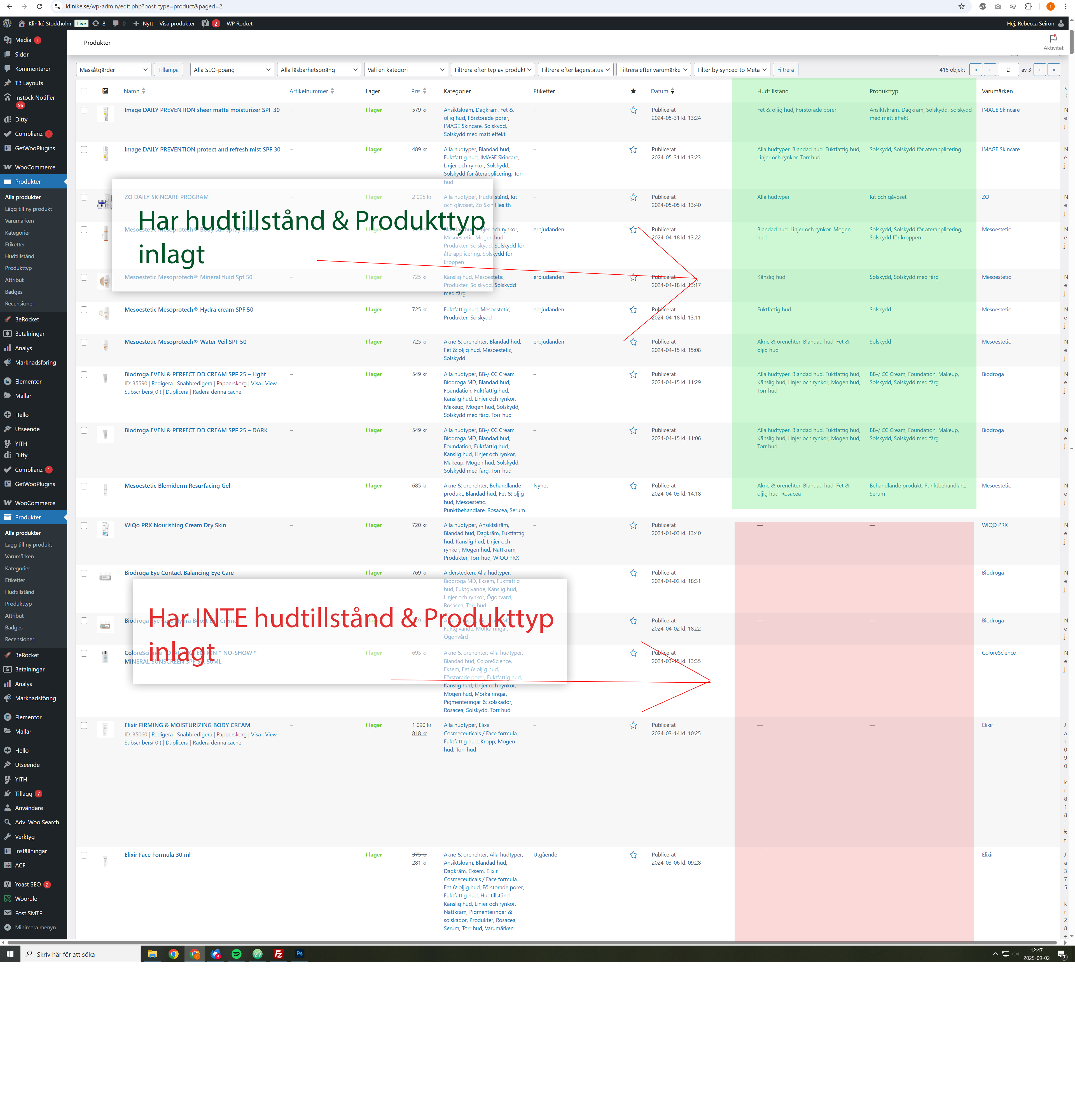Open WP Rocket in the admin bar
The width and height of the screenshot is (1075, 1120).
239,24
